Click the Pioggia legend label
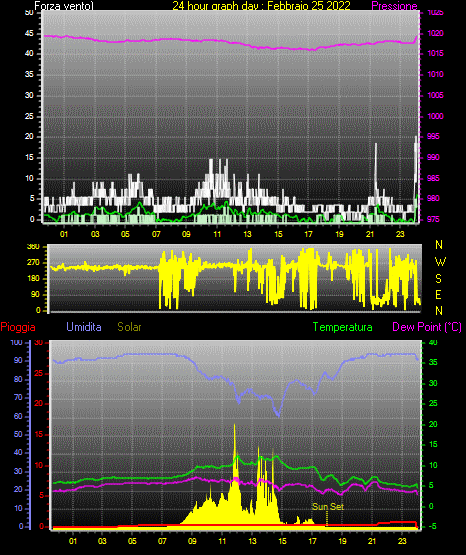The image size is (466, 555). click(18, 327)
